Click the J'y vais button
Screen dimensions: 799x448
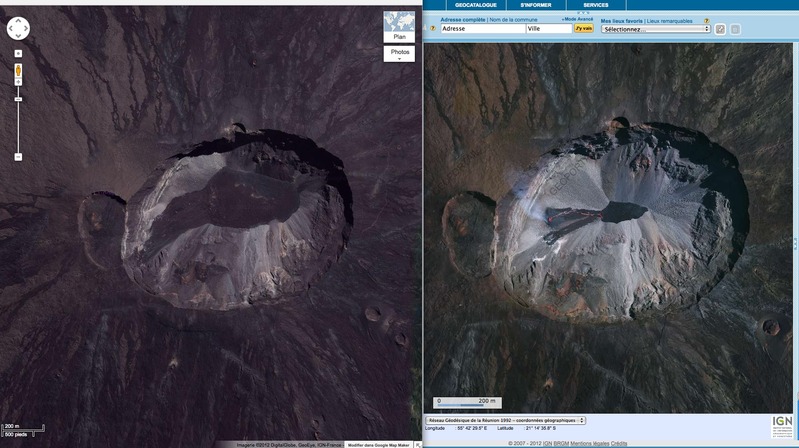click(583, 29)
